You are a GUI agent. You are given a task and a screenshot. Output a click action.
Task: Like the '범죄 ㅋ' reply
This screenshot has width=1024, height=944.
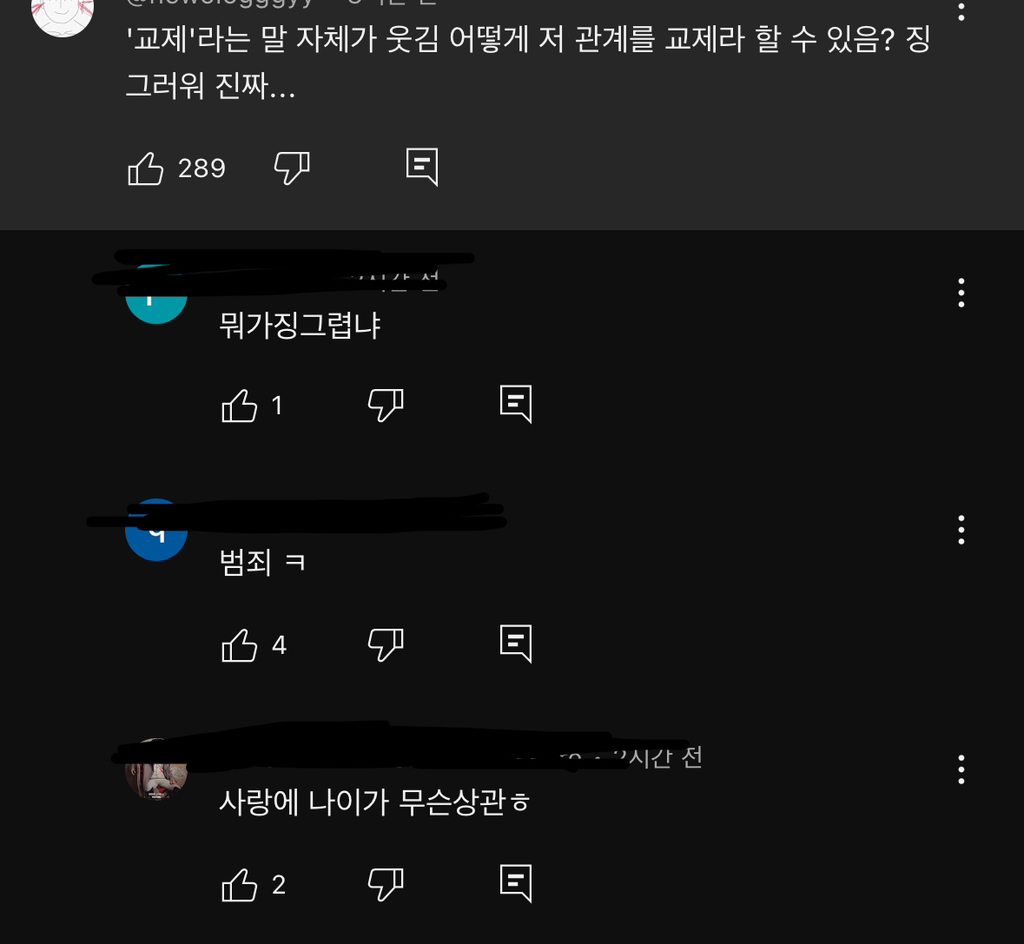coord(240,645)
